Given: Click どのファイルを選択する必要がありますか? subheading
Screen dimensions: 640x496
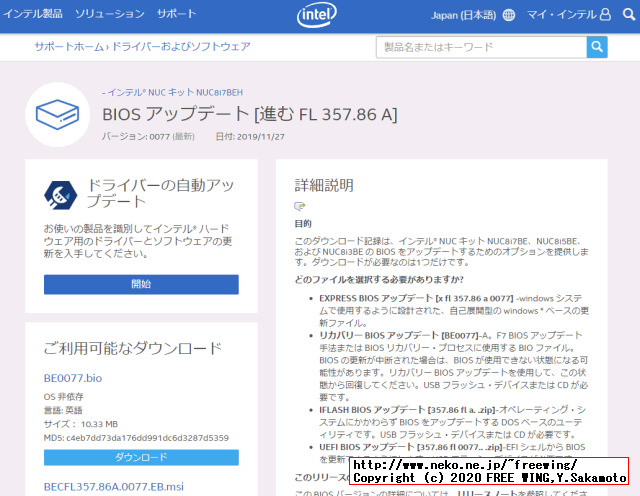Looking at the screenshot, I should 379,280.
